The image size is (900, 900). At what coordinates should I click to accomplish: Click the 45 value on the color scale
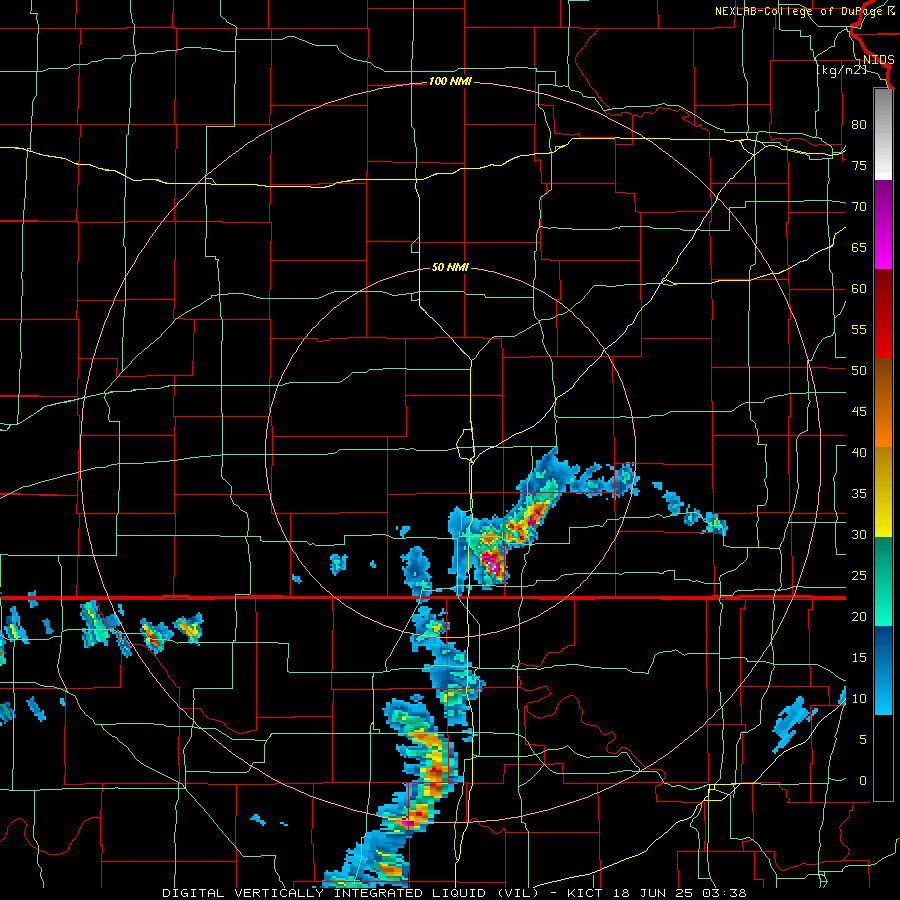859,412
